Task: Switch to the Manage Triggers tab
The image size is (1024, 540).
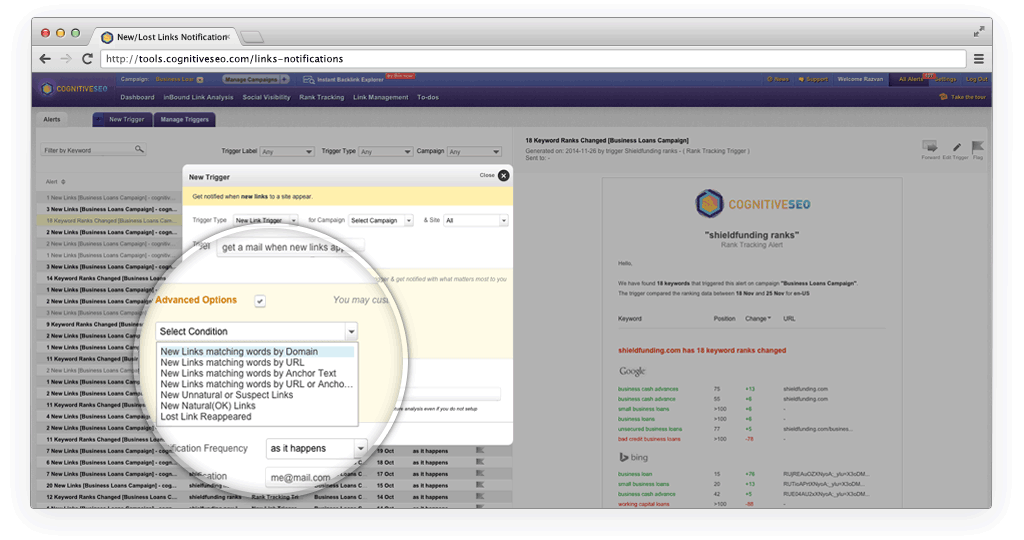Action: click(x=185, y=119)
